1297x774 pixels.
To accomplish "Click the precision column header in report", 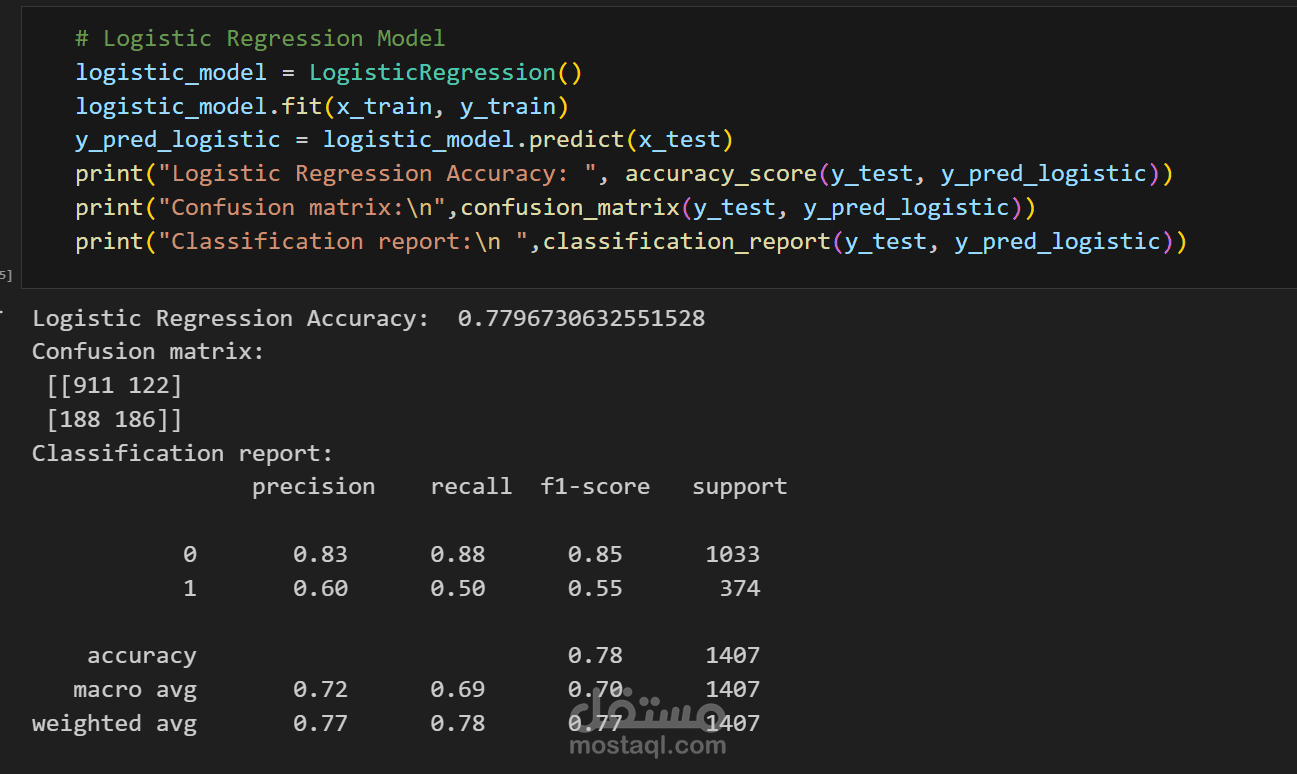I will click(x=313, y=487).
